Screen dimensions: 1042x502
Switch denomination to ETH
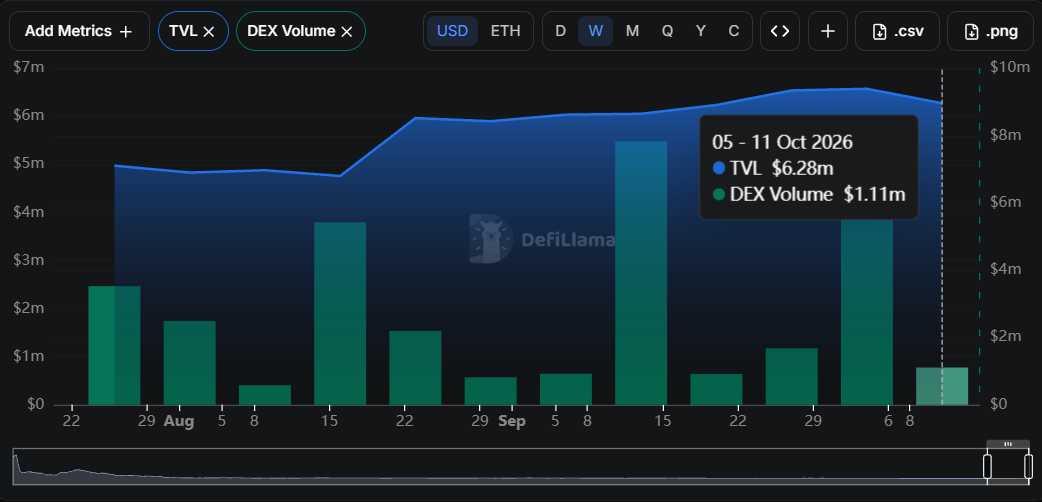505,31
